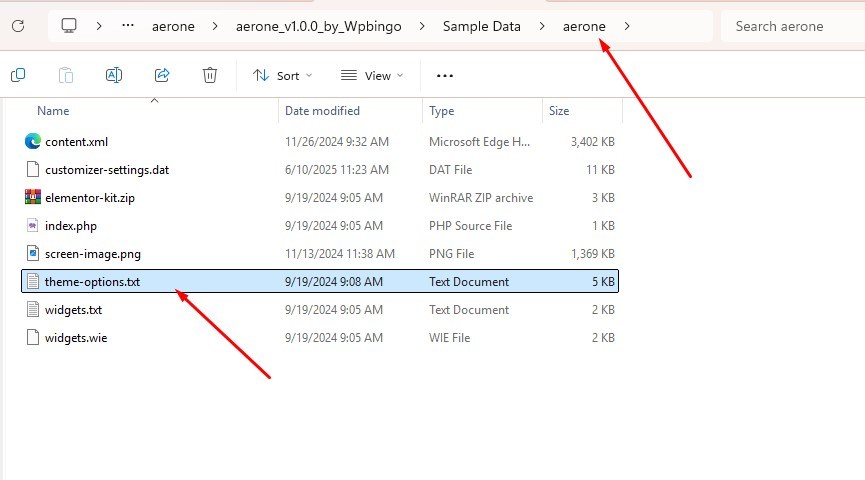Click the WinRAR icon of elementor-kit.zip

click(33, 197)
